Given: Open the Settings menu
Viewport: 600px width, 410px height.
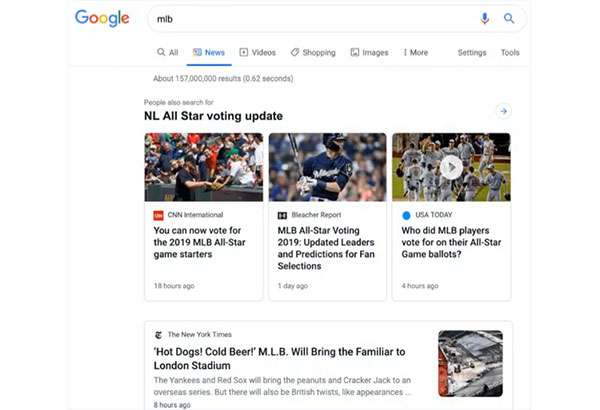Looking at the screenshot, I should click(472, 52).
